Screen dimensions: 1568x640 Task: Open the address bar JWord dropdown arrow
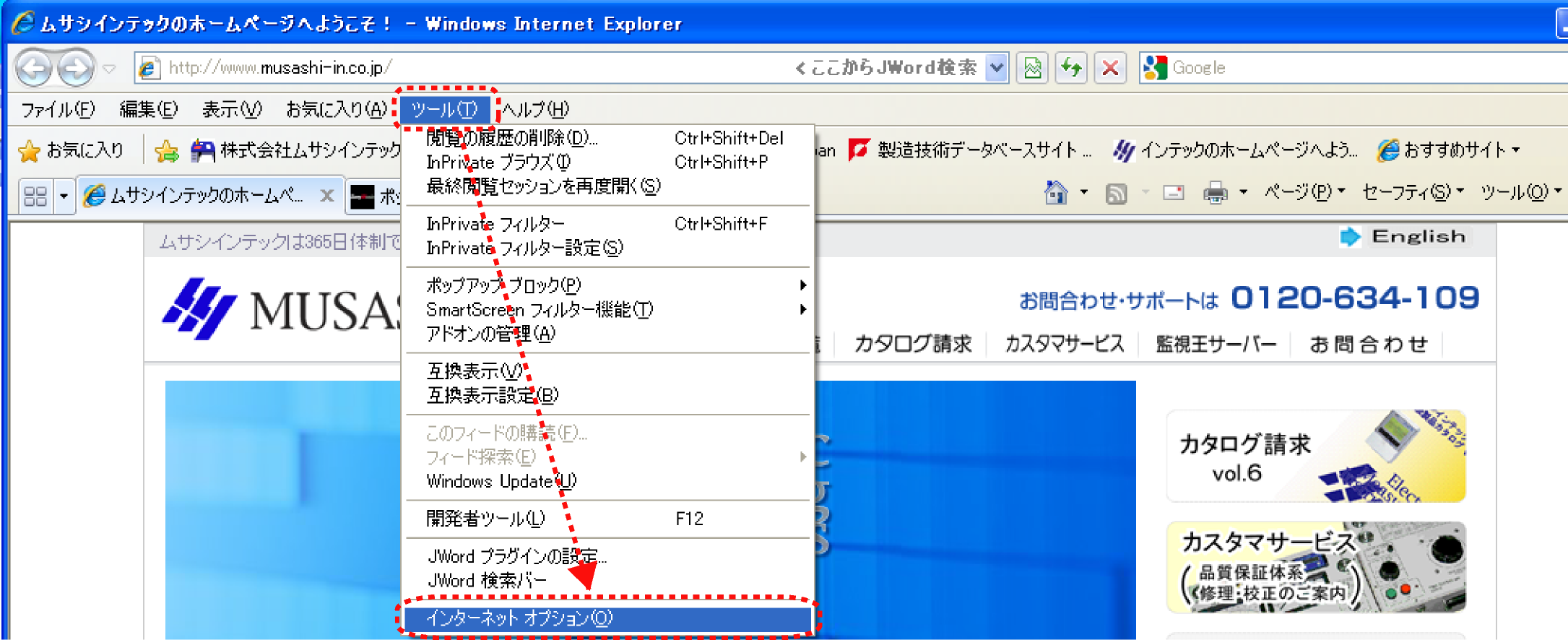click(x=997, y=68)
